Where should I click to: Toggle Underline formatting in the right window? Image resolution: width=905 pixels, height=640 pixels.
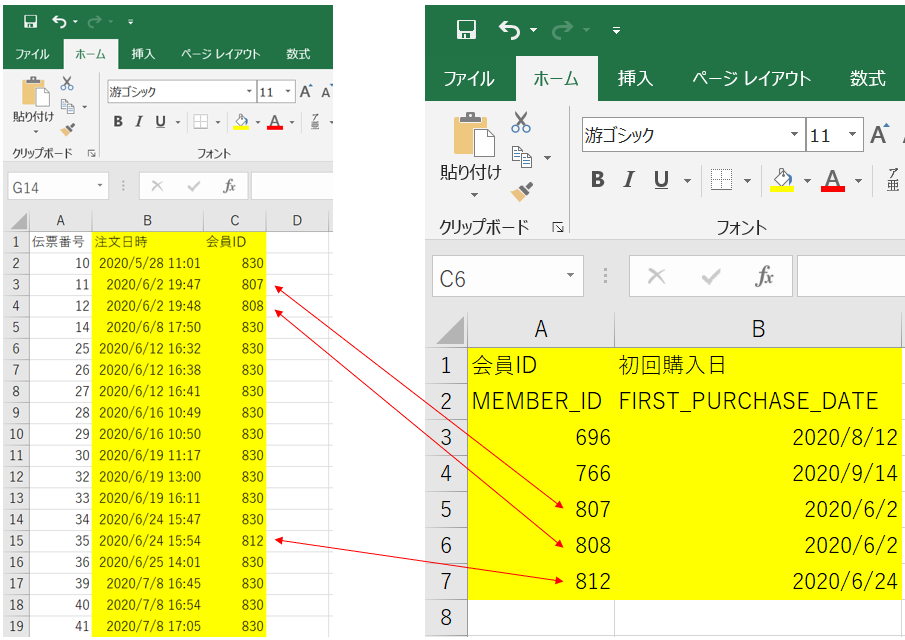[x=660, y=180]
